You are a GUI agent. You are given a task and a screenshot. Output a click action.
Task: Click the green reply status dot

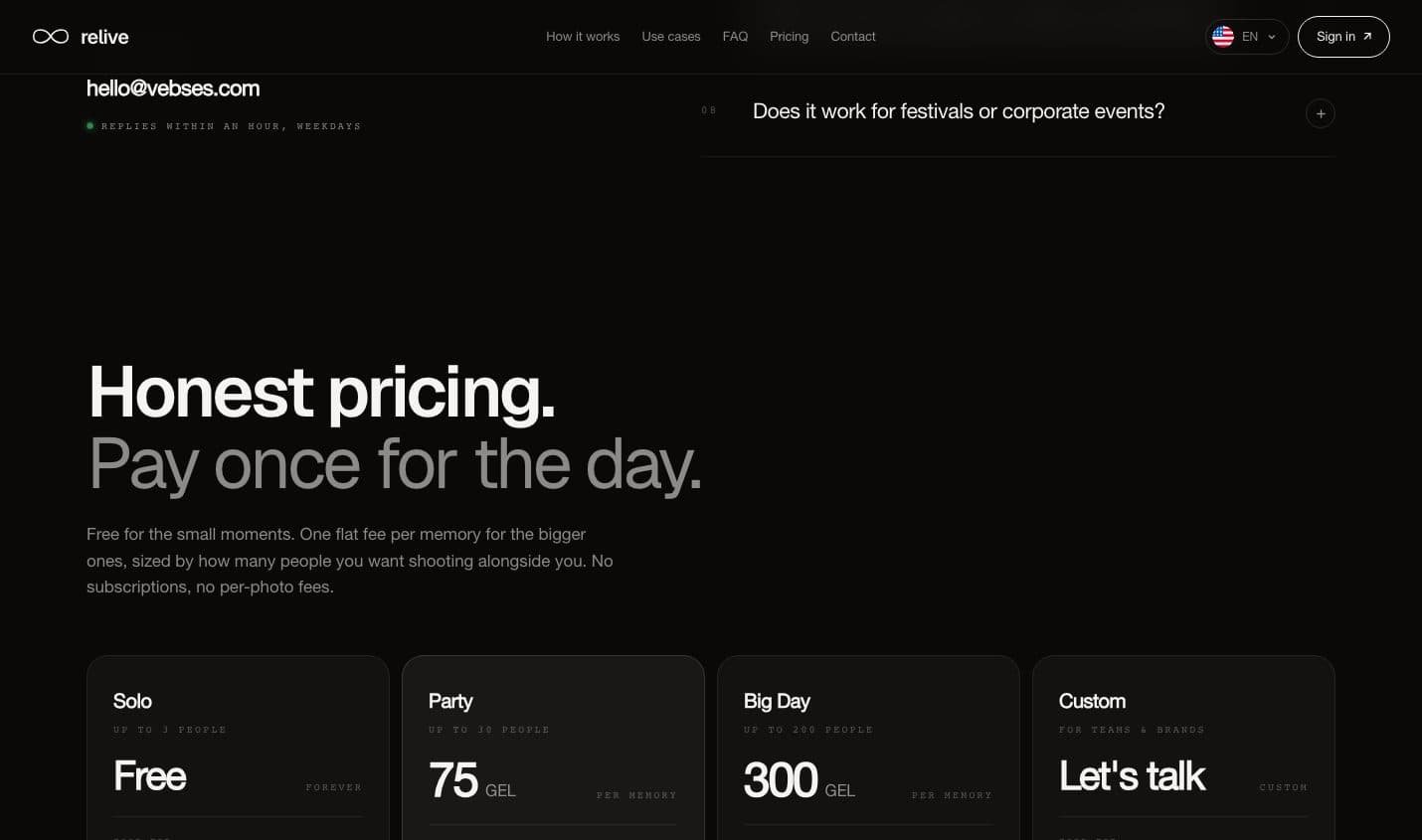tap(90, 126)
